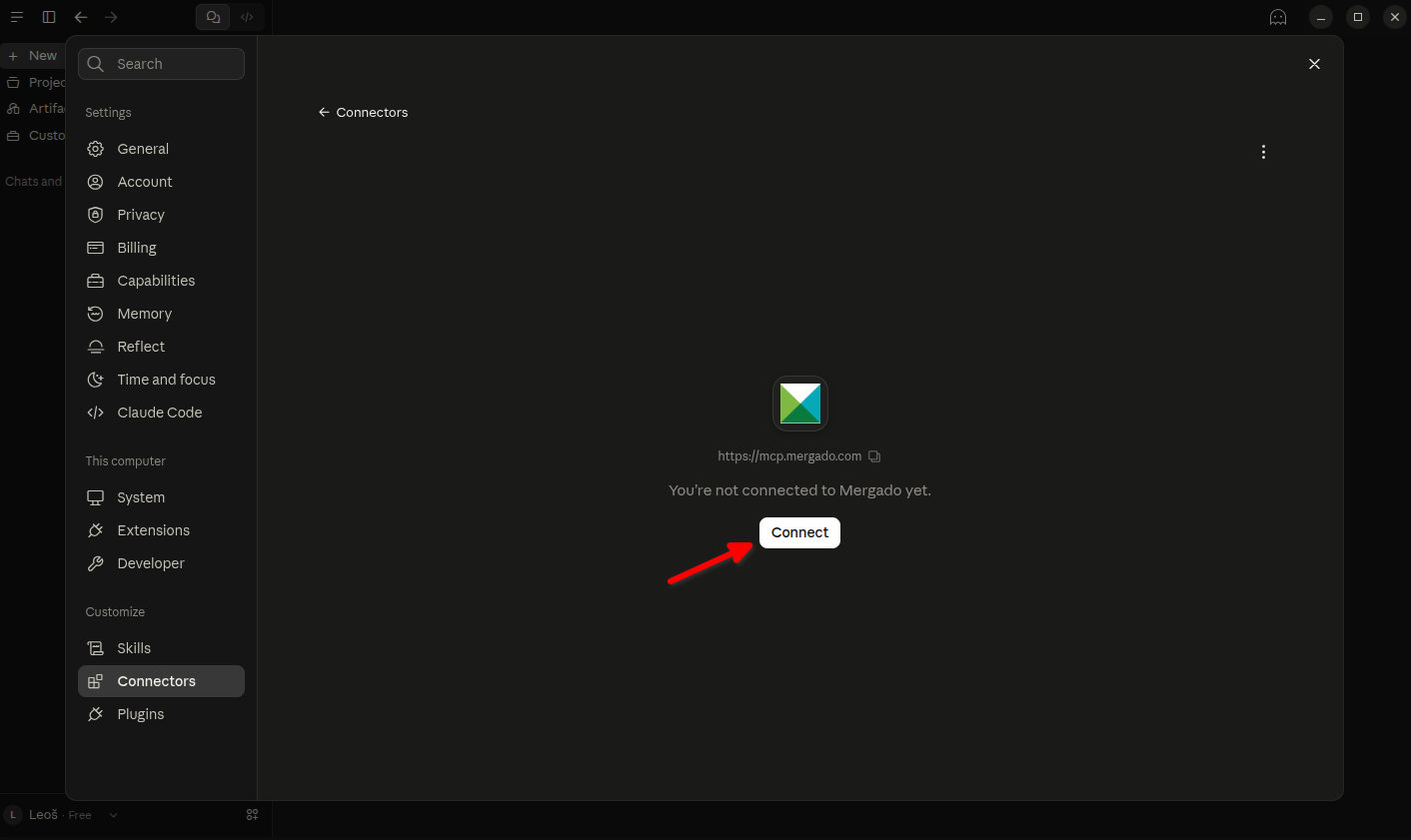Open the hamburger menu in the title bar

click(x=17, y=17)
